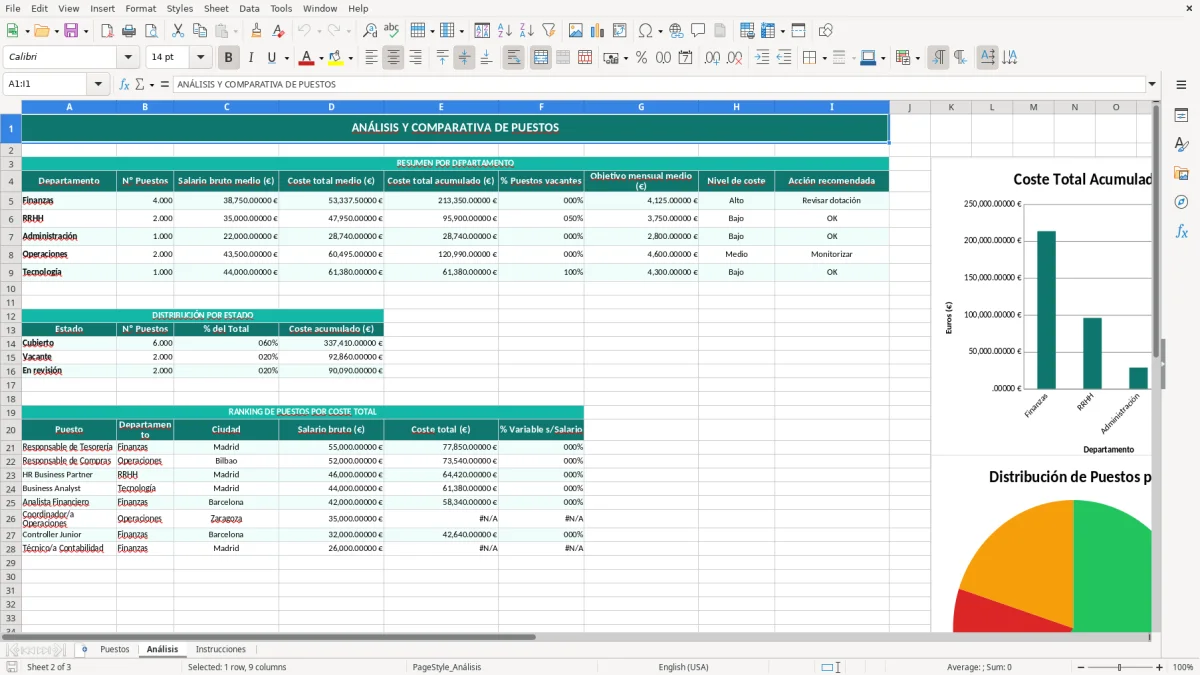Open the sidebar Properties deck
Screen dimensions: 1200x675
pyautogui.click(x=1181, y=116)
